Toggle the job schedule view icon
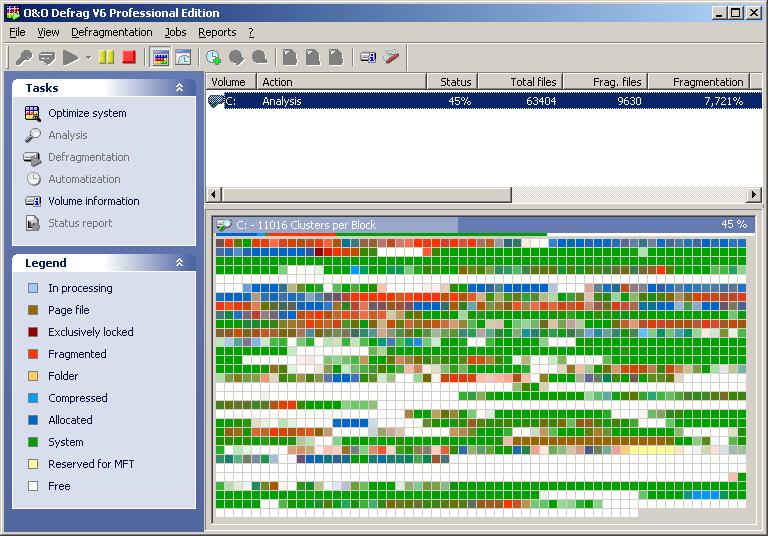The width and height of the screenshot is (768, 536). [182, 58]
